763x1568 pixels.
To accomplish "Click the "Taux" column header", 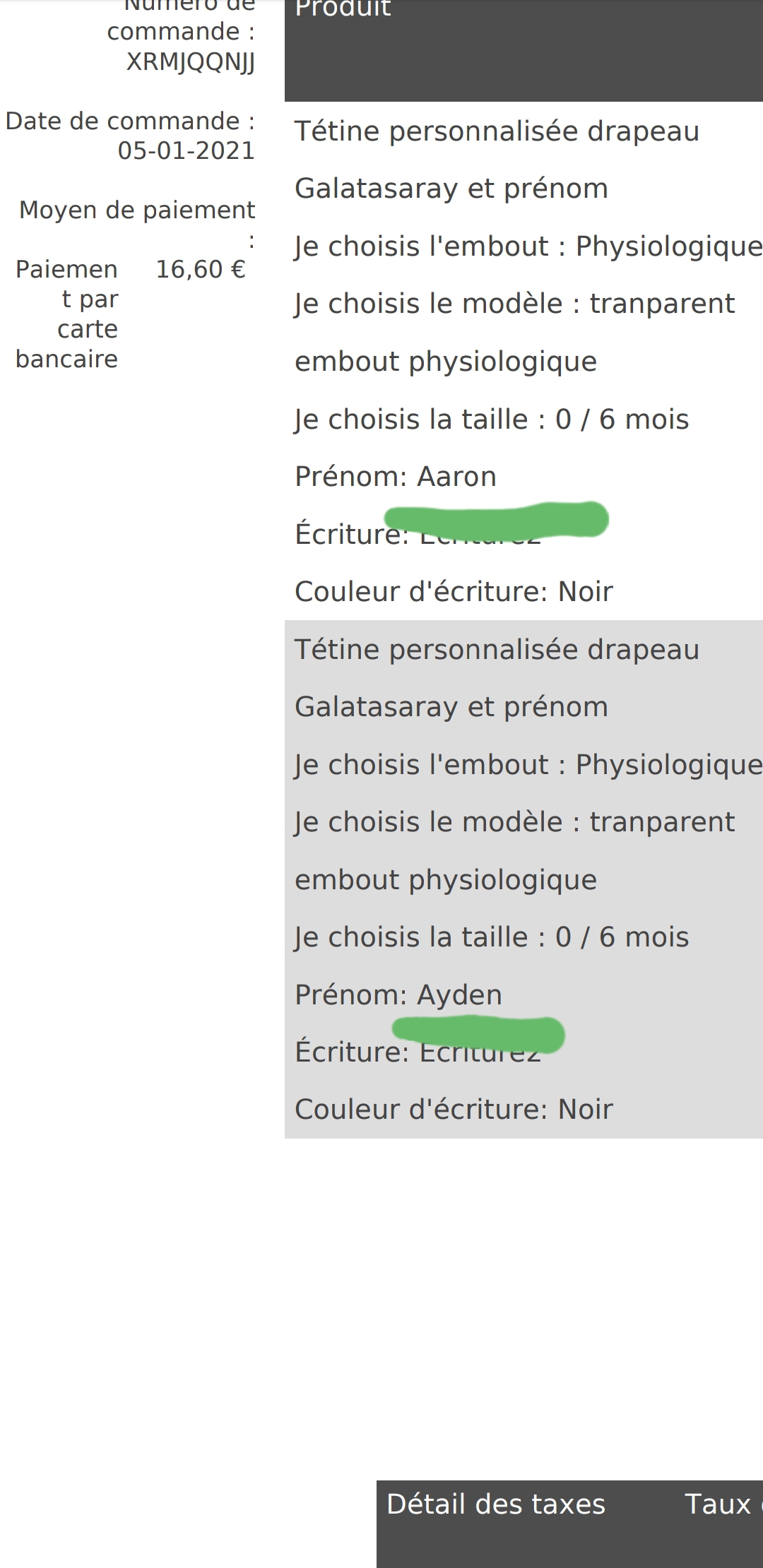I will [717, 1504].
